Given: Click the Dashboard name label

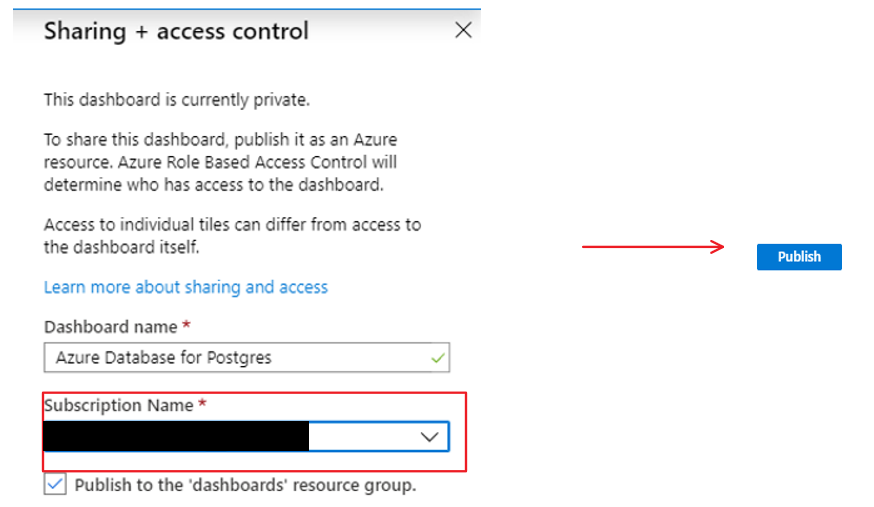Looking at the screenshot, I should [x=110, y=327].
